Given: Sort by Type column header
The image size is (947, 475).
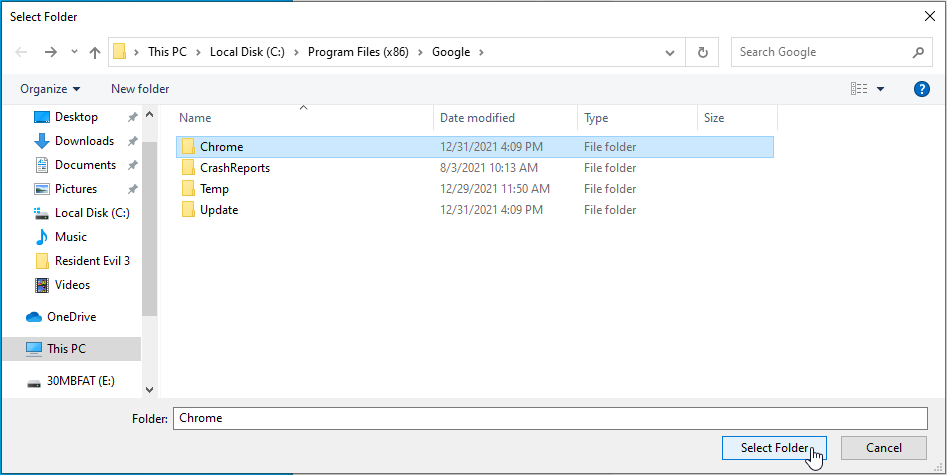Looking at the screenshot, I should pyautogui.click(x=637, y=118).
